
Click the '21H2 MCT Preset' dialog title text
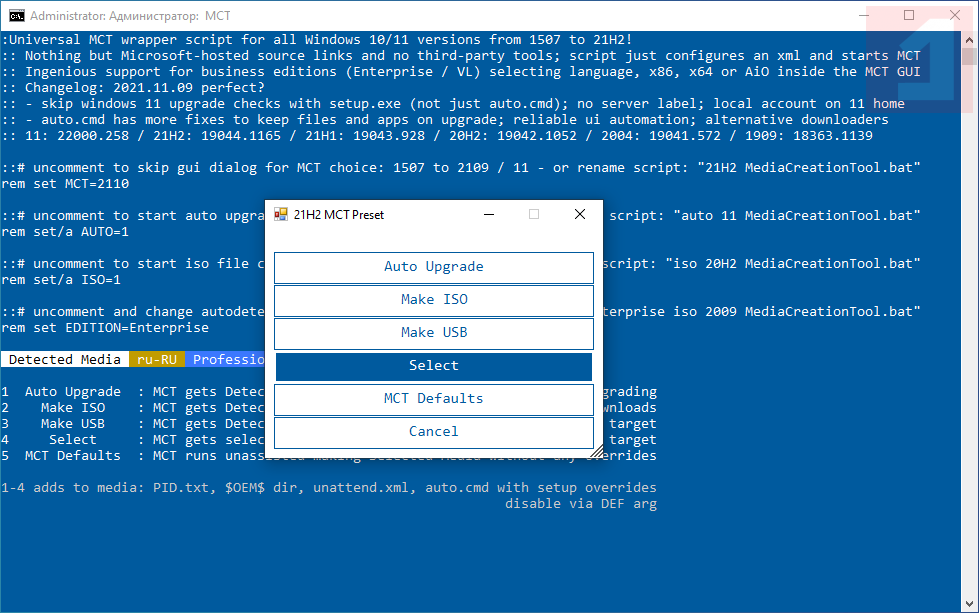pyautogui.click(x=339, y=215)
